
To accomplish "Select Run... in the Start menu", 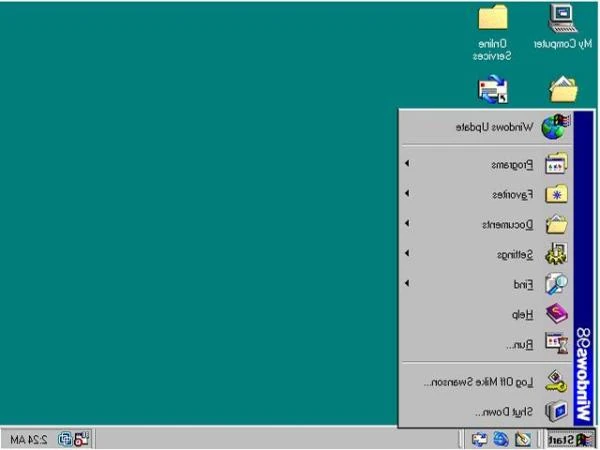I will (x=486, y=344).
